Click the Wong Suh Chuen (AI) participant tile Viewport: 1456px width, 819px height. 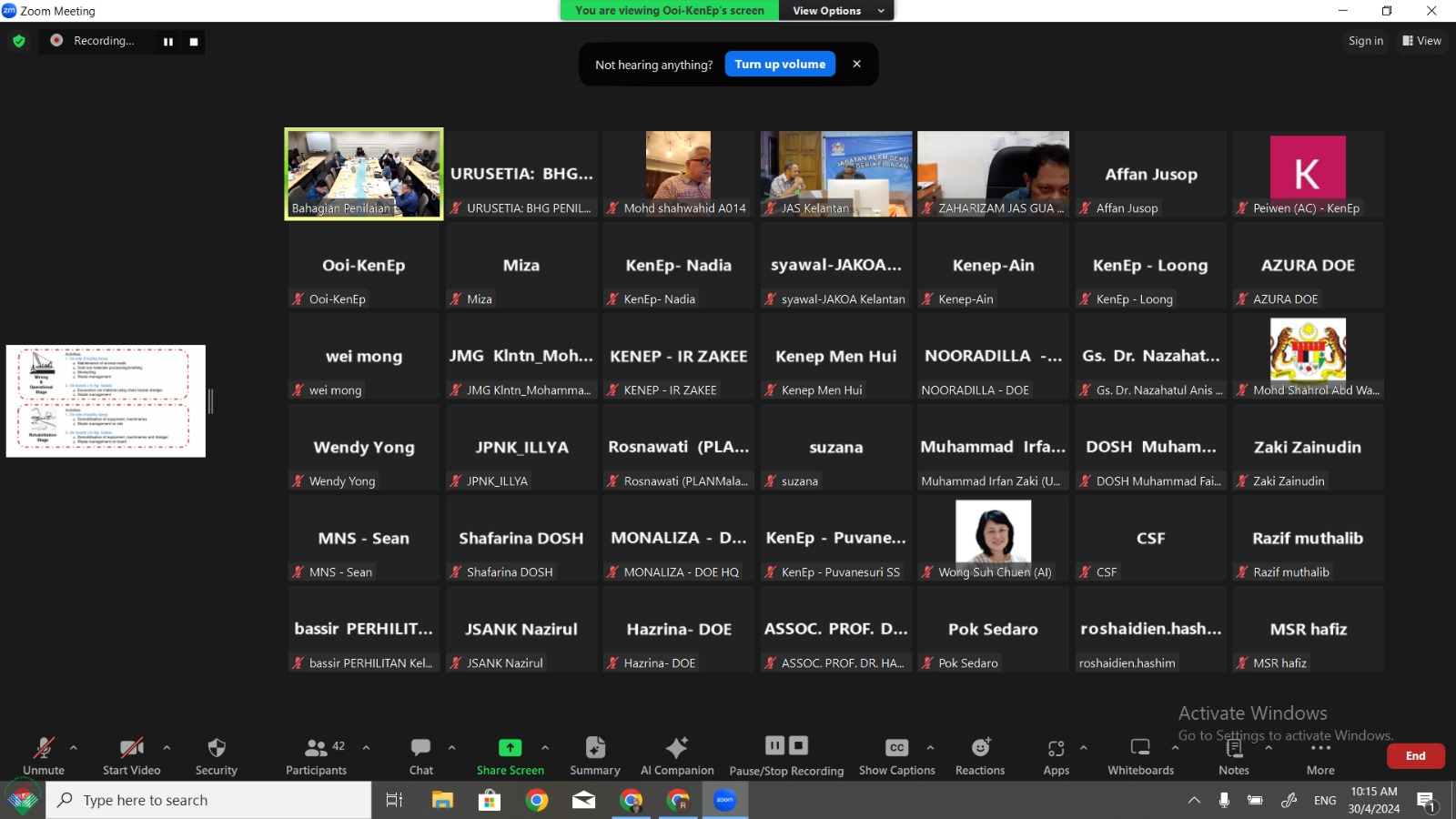point(994,538)
